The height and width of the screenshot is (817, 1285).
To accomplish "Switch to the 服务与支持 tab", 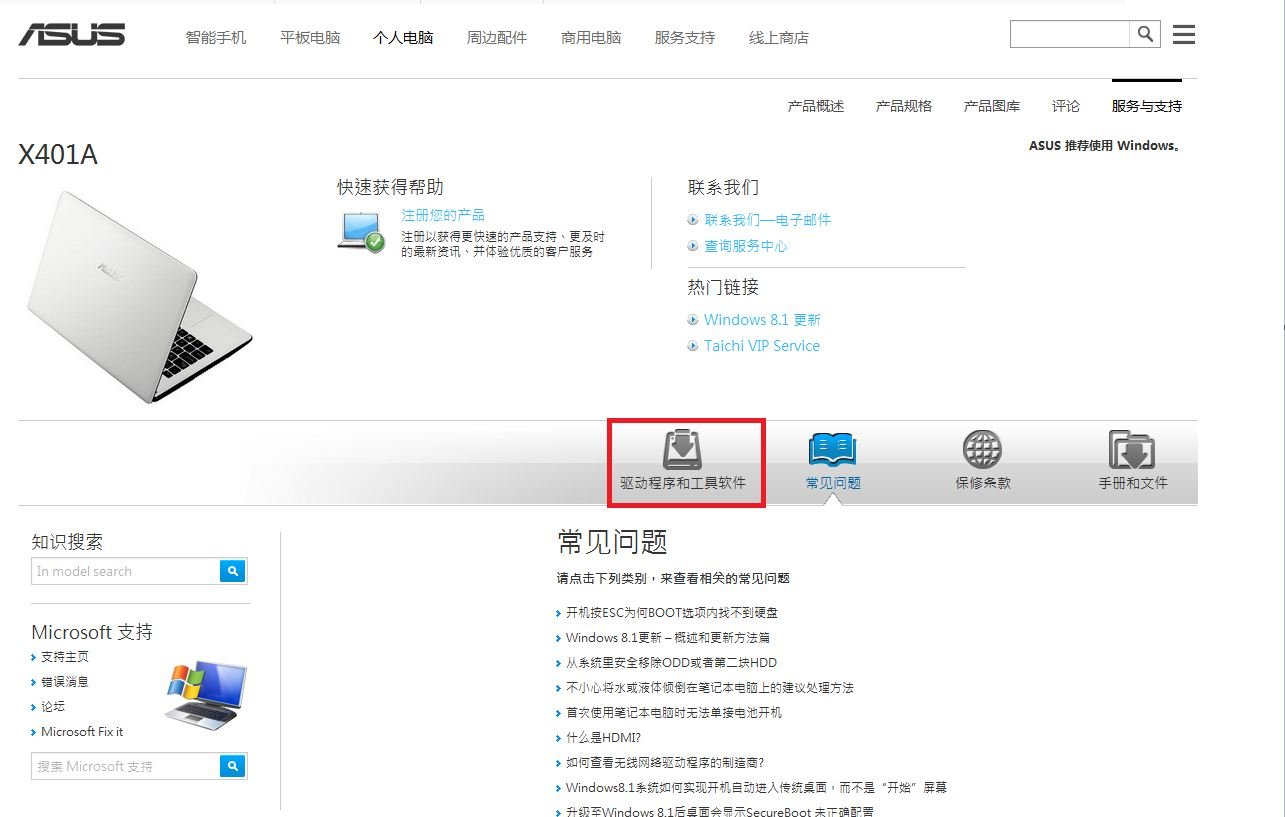I will pos(1144,105).
